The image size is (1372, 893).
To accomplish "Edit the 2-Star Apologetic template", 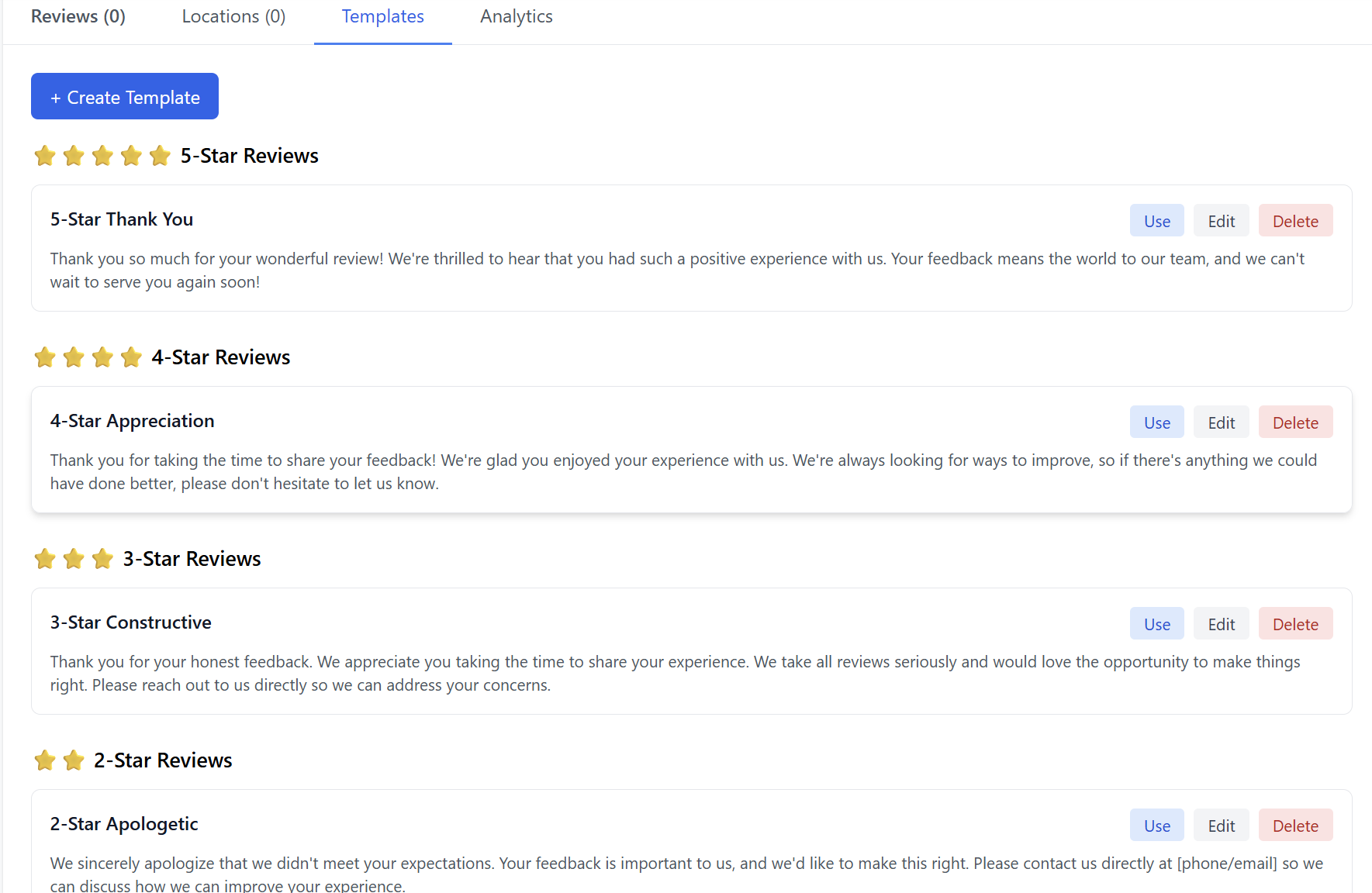I will point(1221,826).
